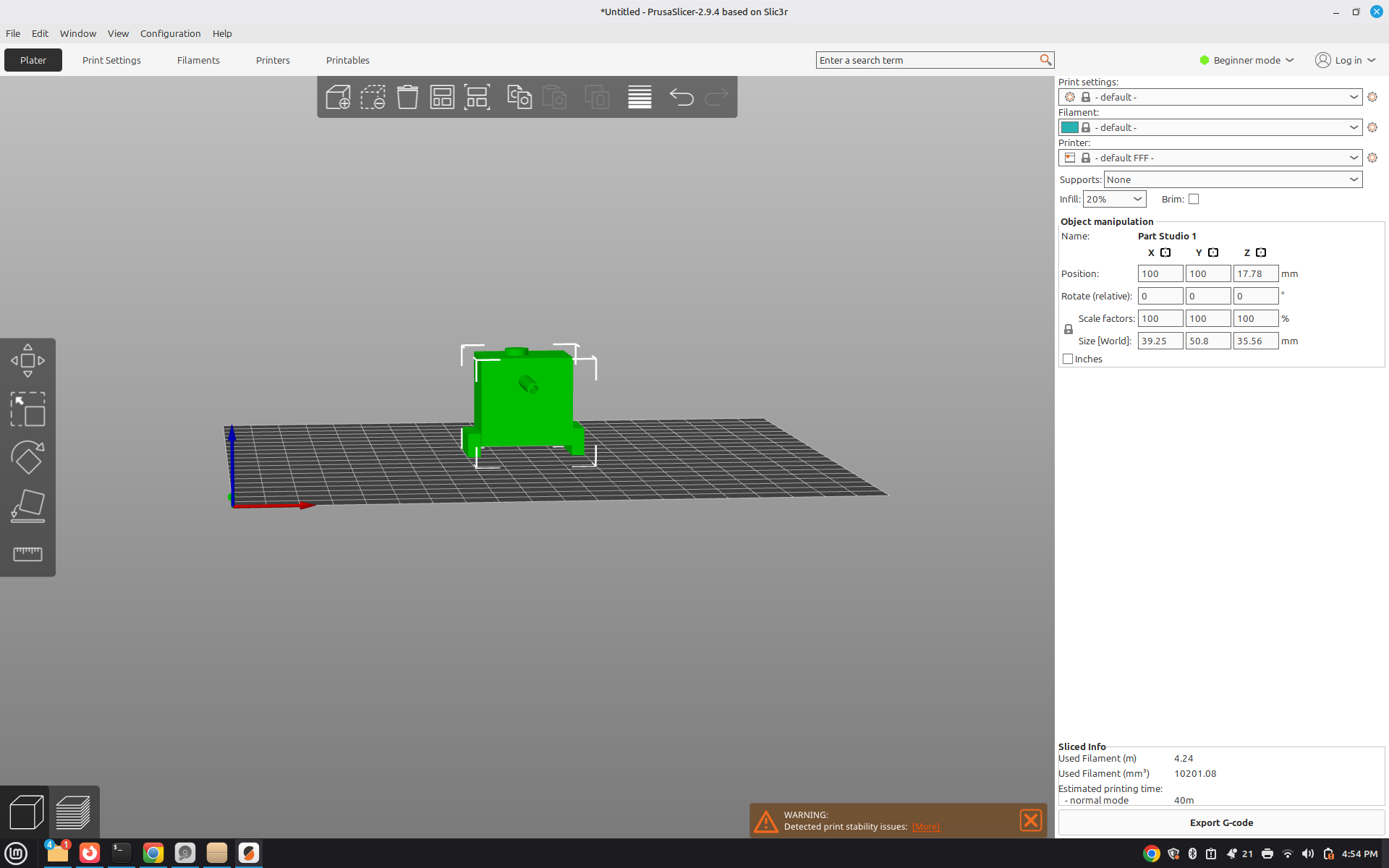1389x868 pixels.
Task: Switch to the Printers tab
Action: click(x=273, y=60)
